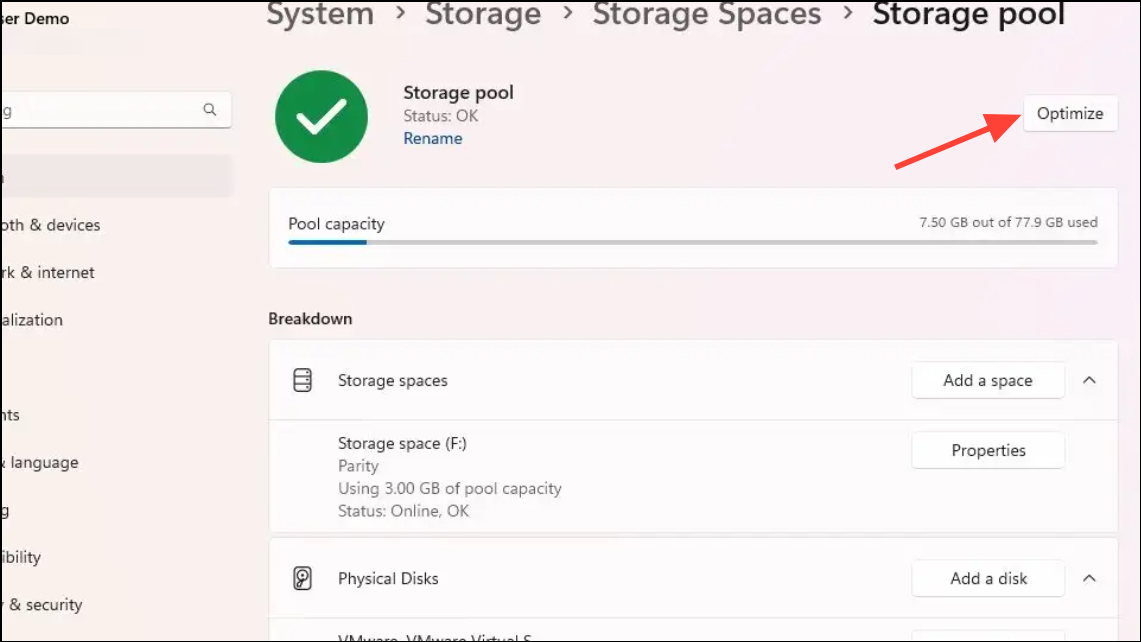The height and width of the screenshot is (642, 1141).
Task: Click the green checkmark status icon
Action: tap(323, 115)
